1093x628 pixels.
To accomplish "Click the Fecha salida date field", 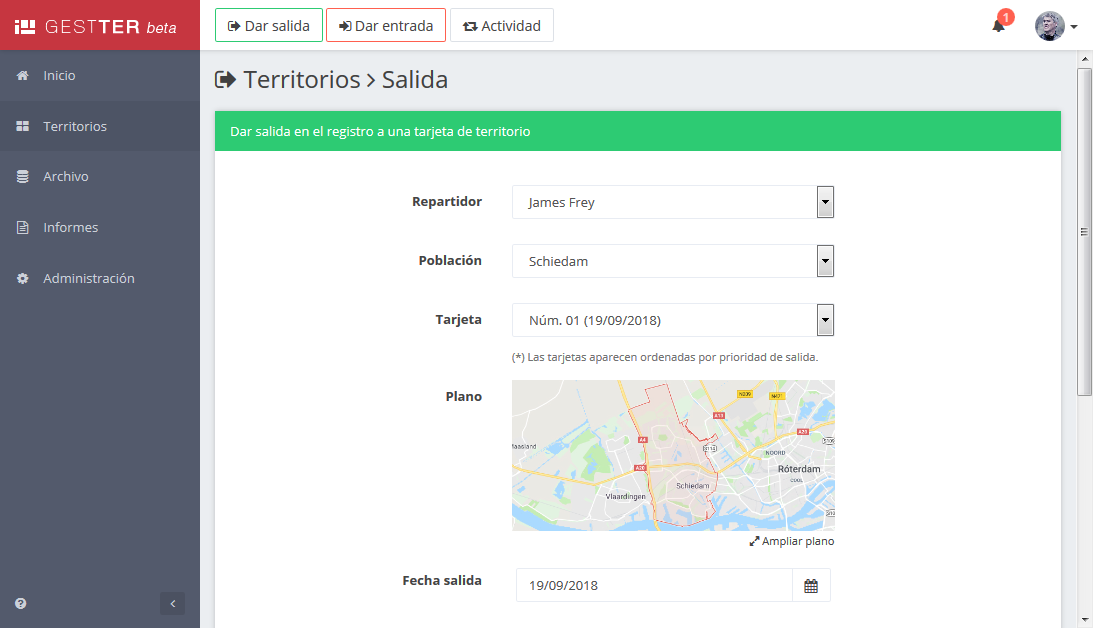I will (655, 585).
